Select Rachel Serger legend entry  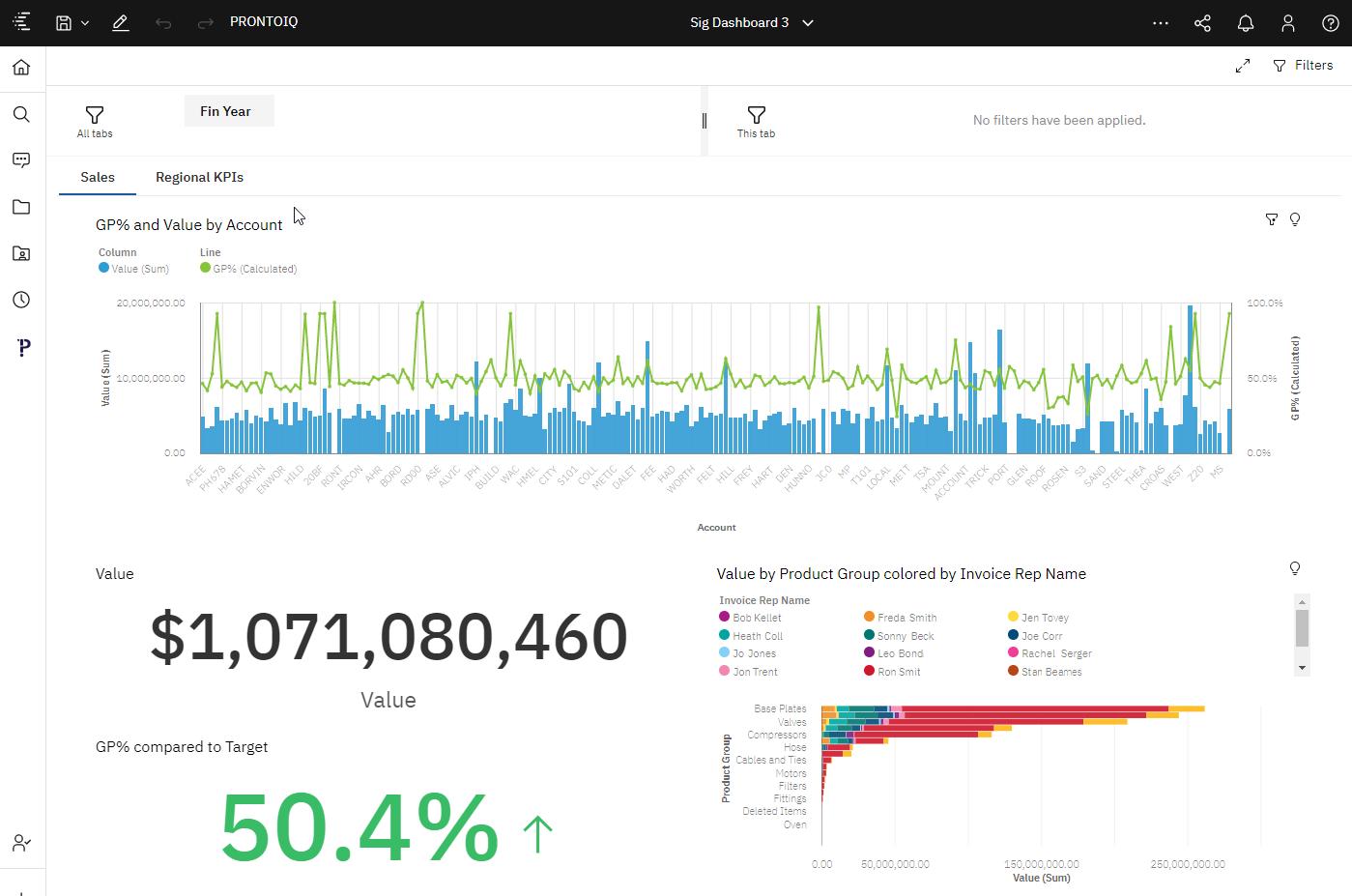[x=1050, y=653]
